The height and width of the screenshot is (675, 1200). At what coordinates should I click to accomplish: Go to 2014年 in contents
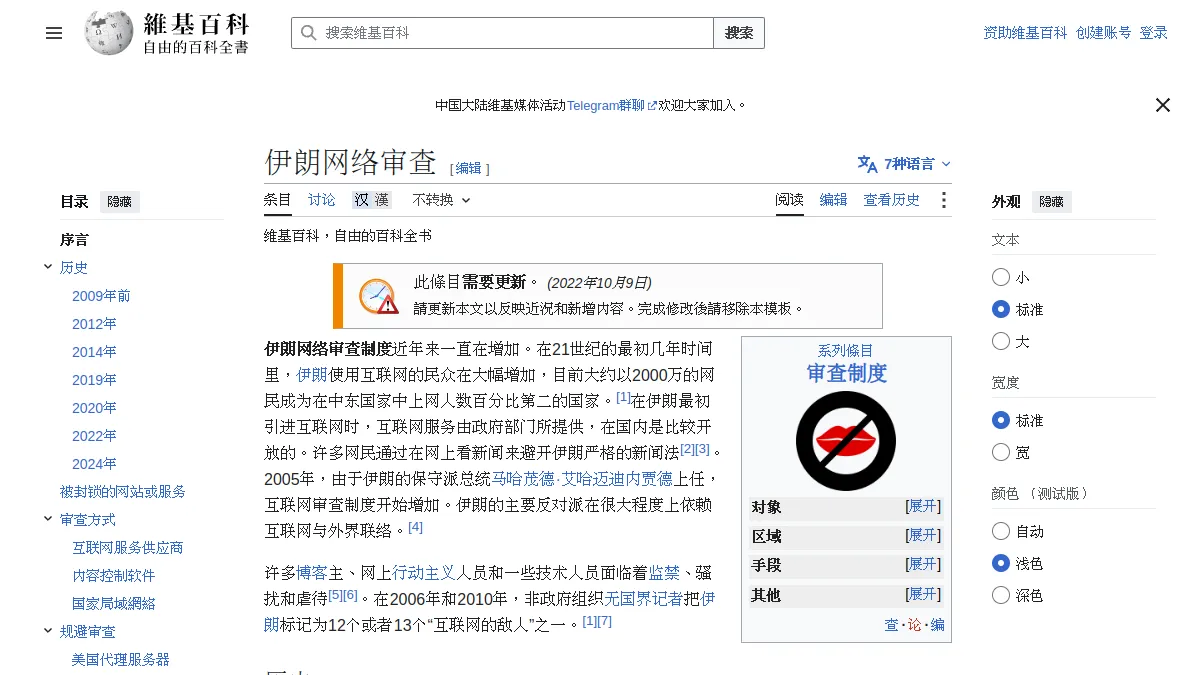coord(94,352)
